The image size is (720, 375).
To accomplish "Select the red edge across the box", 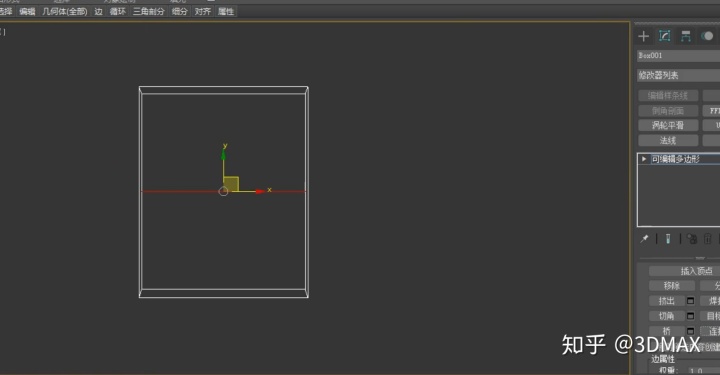I will tap(184, 191).
